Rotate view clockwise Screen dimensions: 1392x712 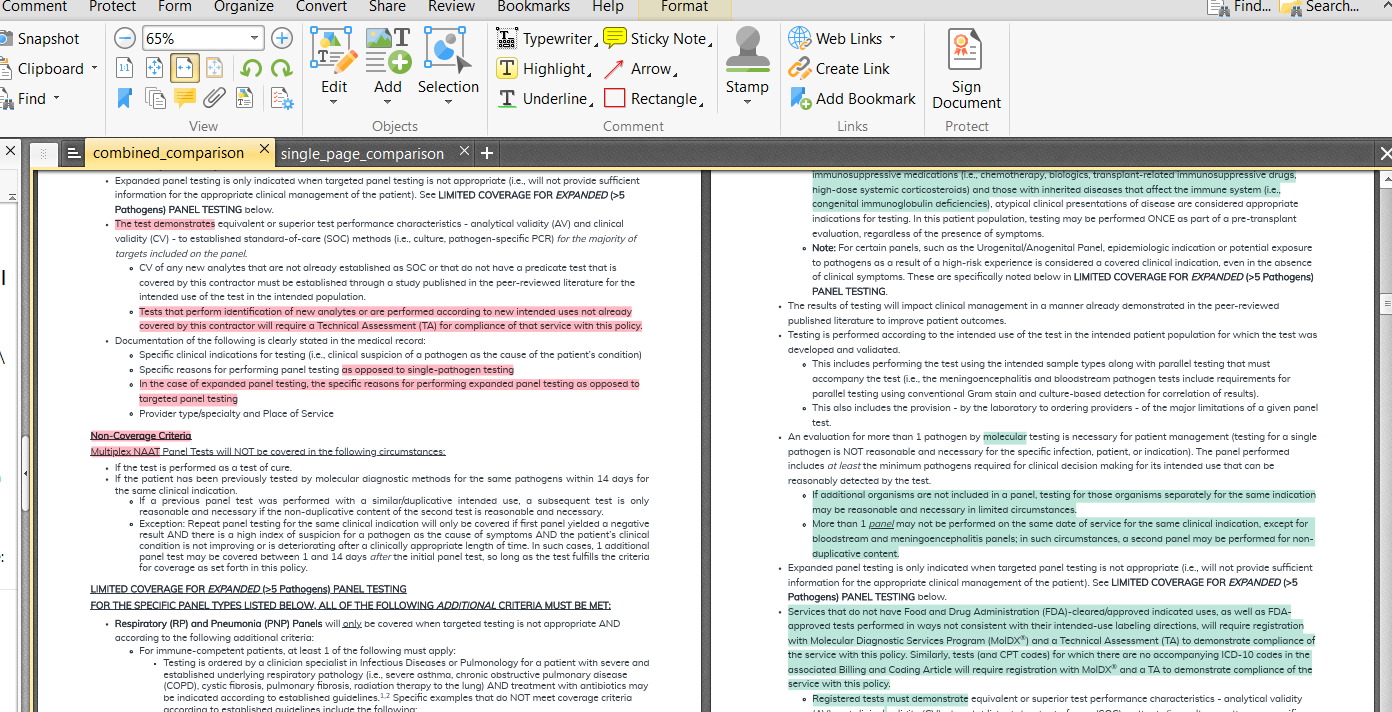(282, 68)
